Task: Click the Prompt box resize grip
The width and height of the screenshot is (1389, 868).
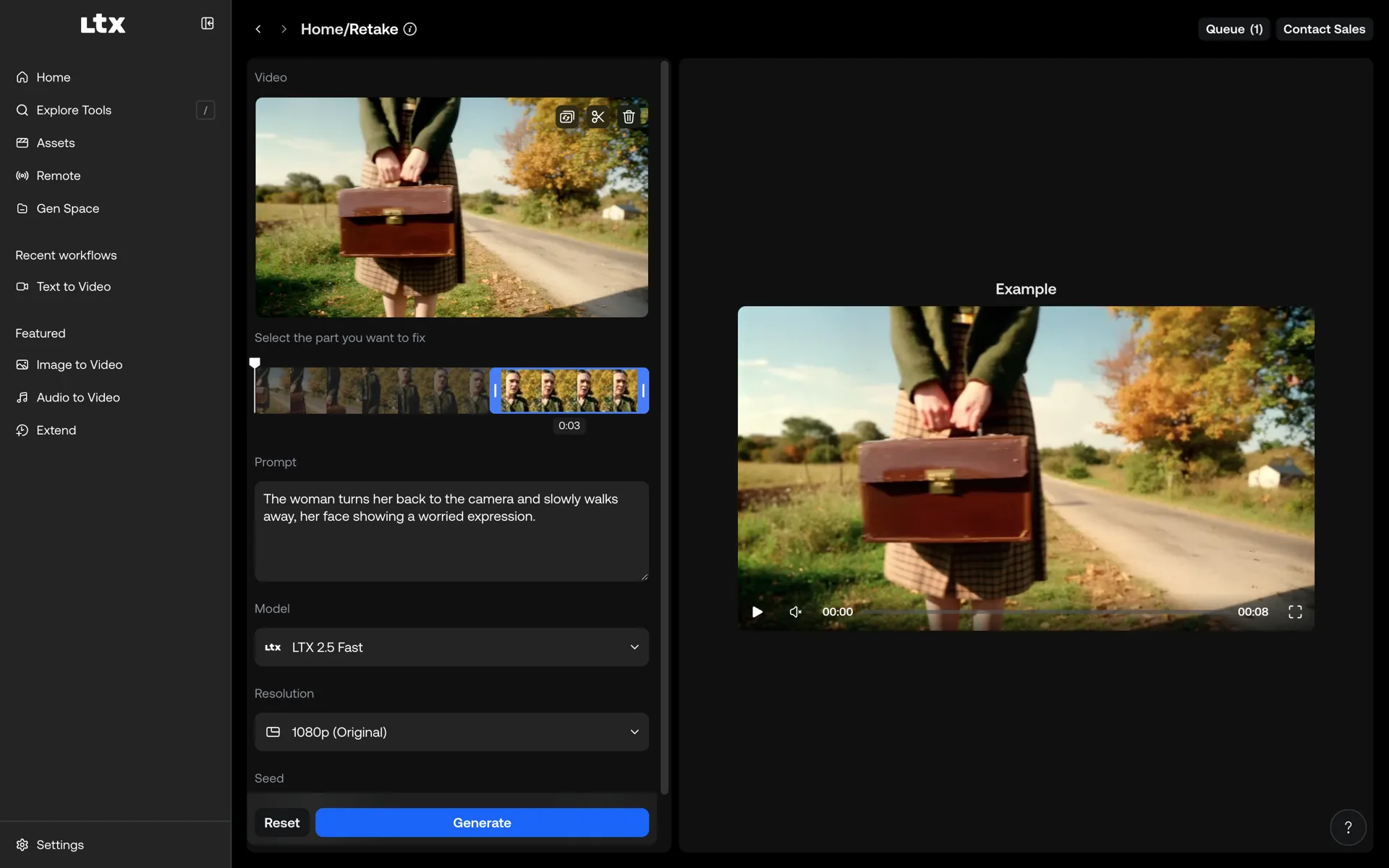Action: coord(644,576)
